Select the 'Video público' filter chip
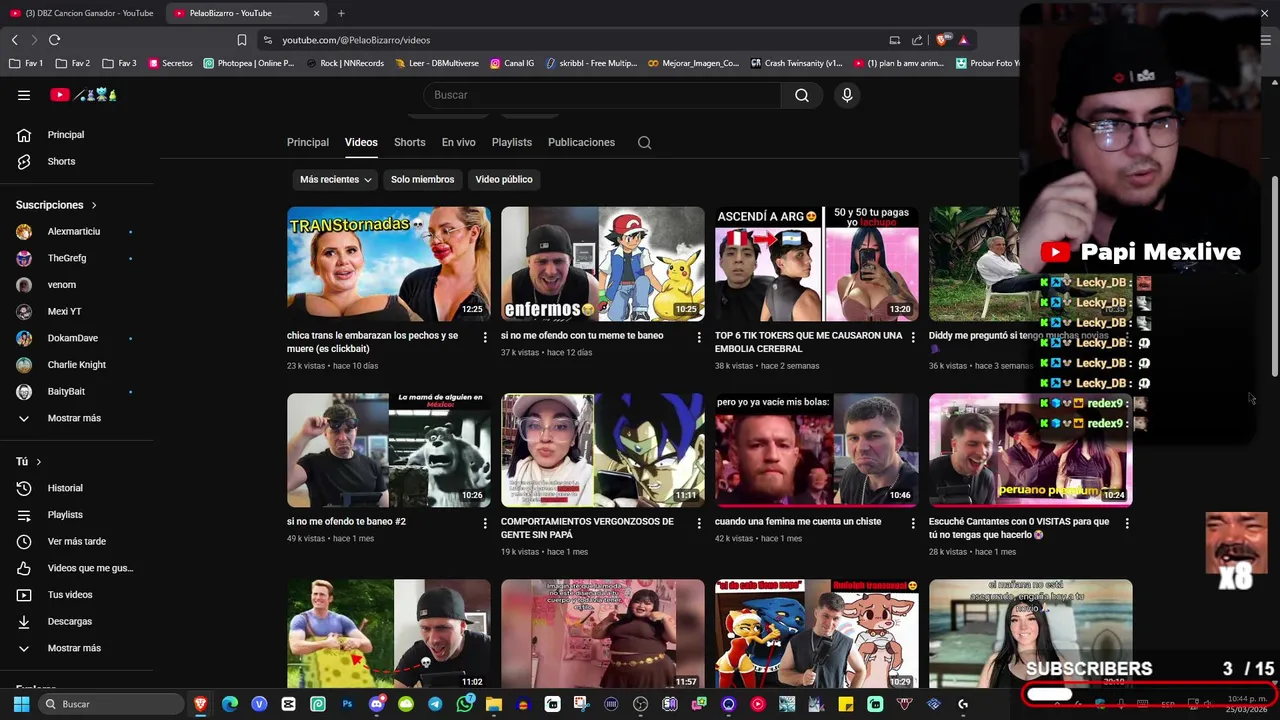The height and width of the screenshot is (720, 1280). click(x=504, y=179)
